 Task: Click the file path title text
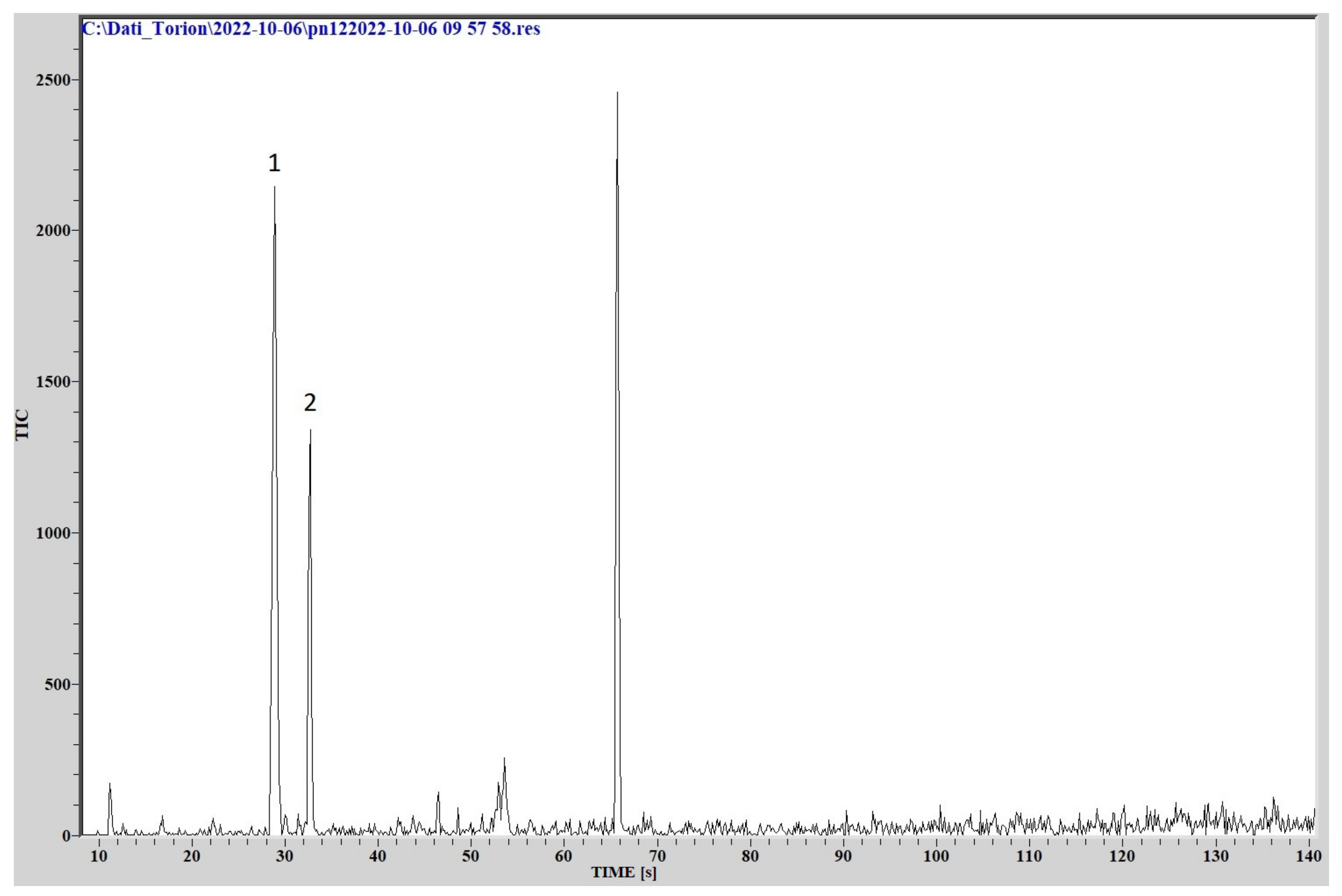(311, 28)
